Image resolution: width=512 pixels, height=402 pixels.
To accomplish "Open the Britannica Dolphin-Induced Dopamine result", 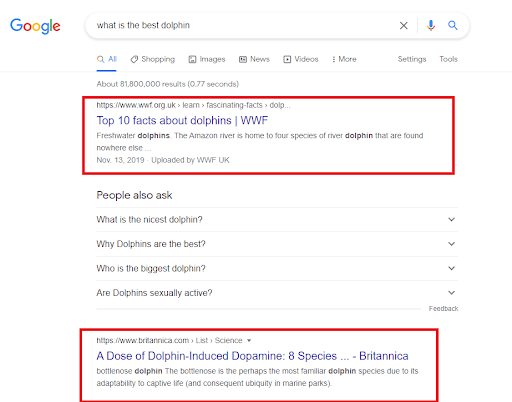I will click(252, 356).
